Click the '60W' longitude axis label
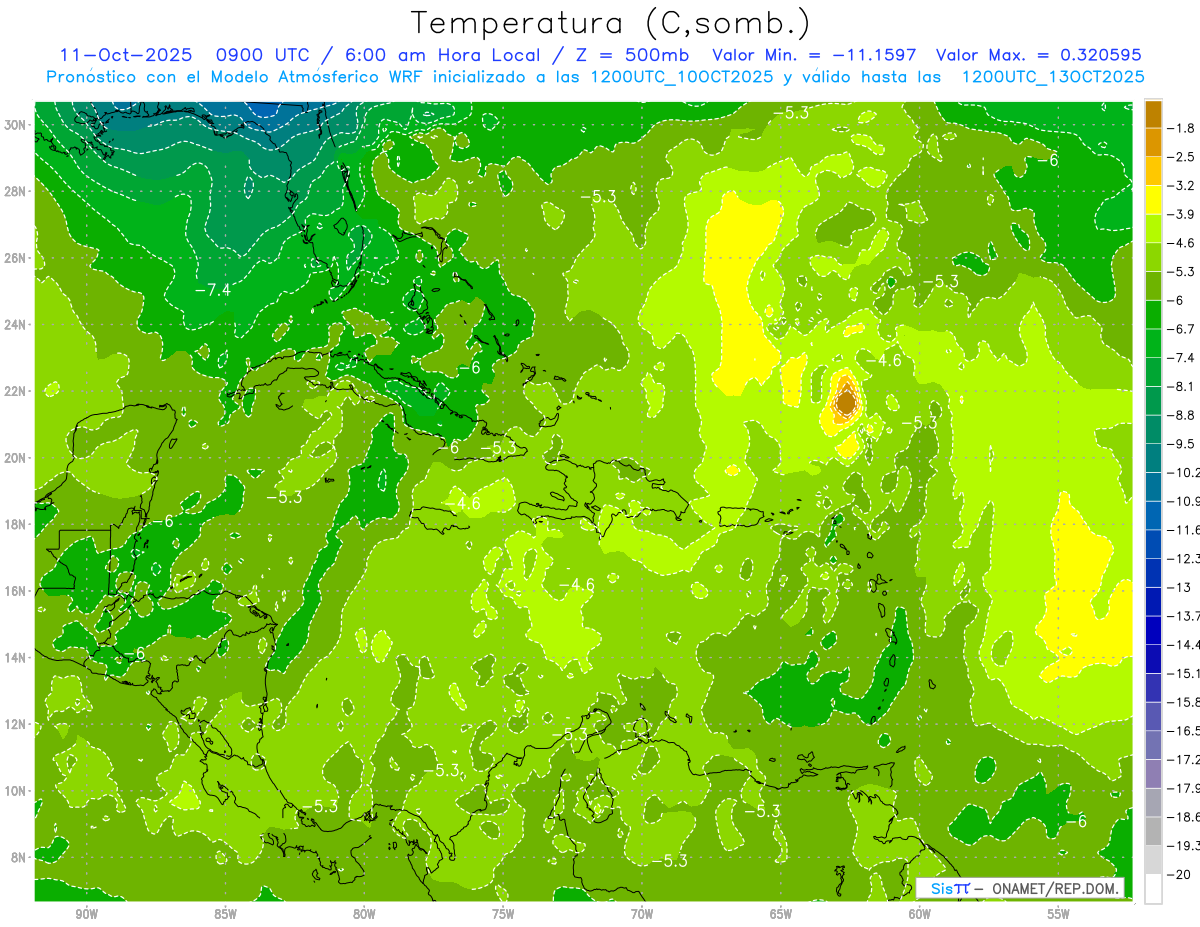This screenshot has height=927, width=1200. pos(920,914)
